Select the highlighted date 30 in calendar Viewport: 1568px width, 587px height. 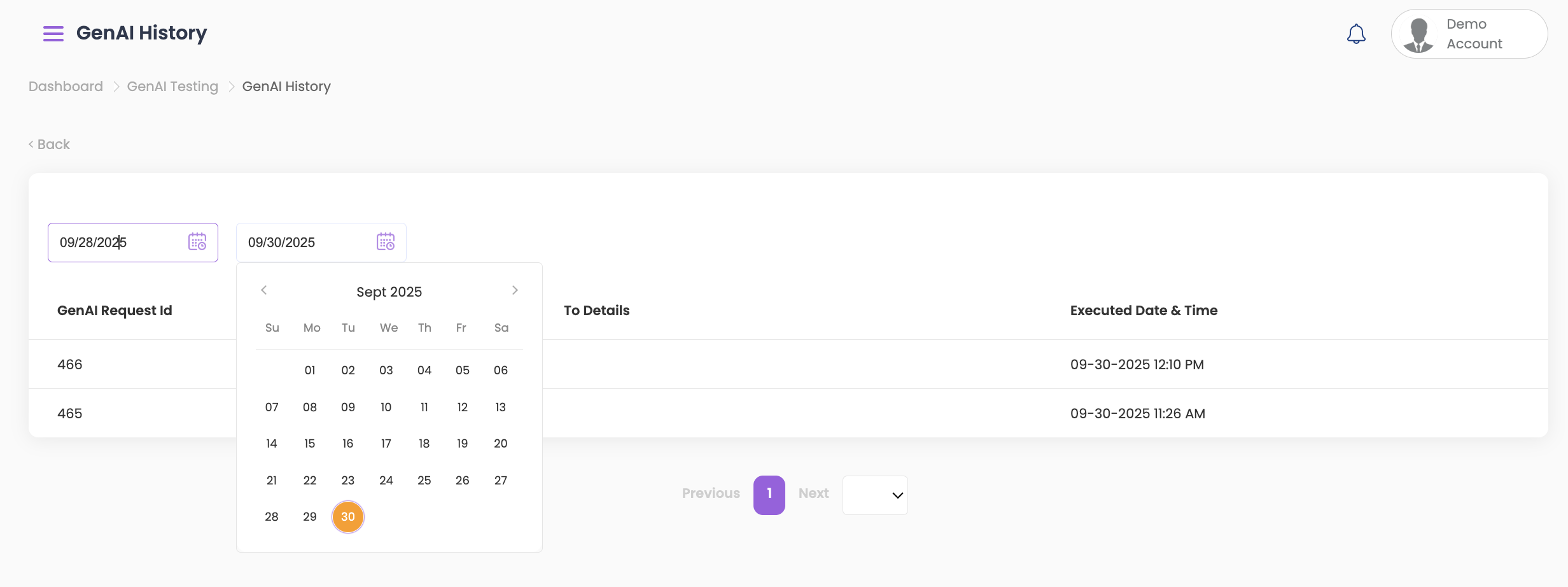(348, 516)
